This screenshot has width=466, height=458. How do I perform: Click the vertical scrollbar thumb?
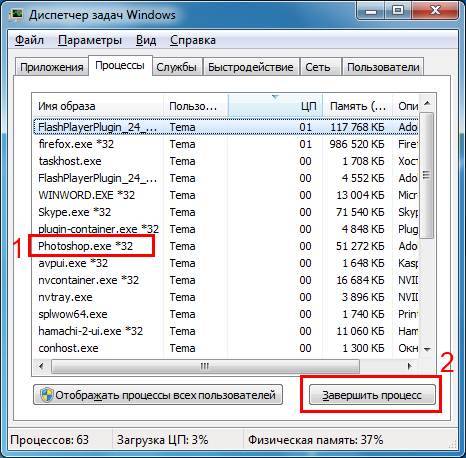click(427, 175)
